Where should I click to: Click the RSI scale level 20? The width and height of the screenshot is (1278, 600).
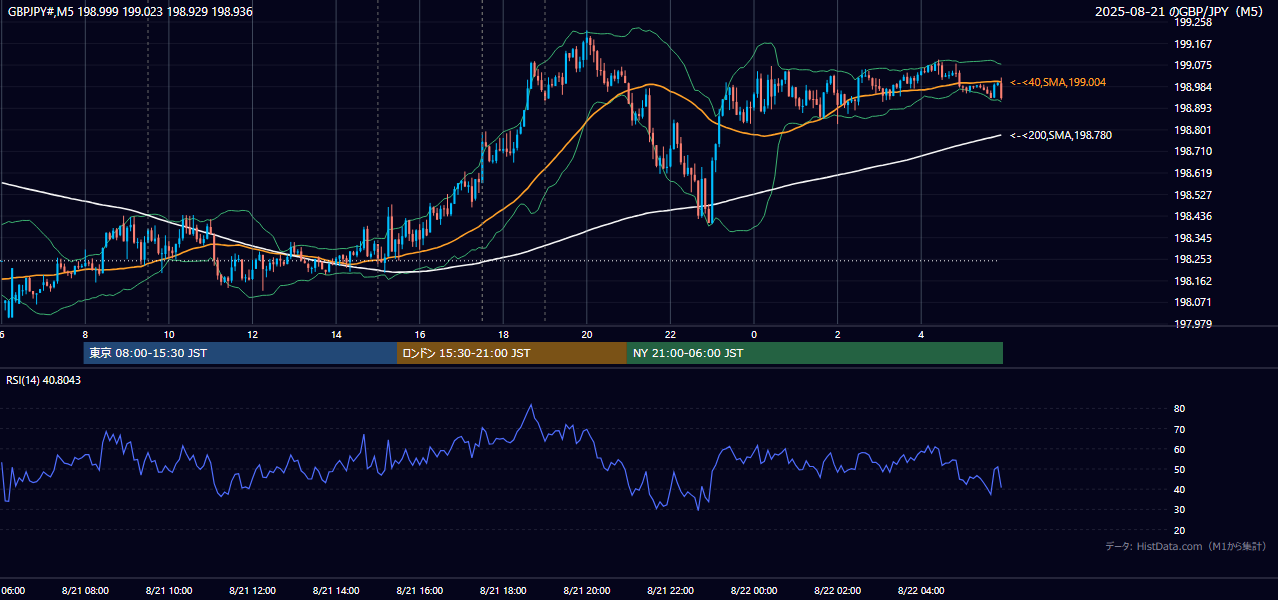tap(1180, 530)
